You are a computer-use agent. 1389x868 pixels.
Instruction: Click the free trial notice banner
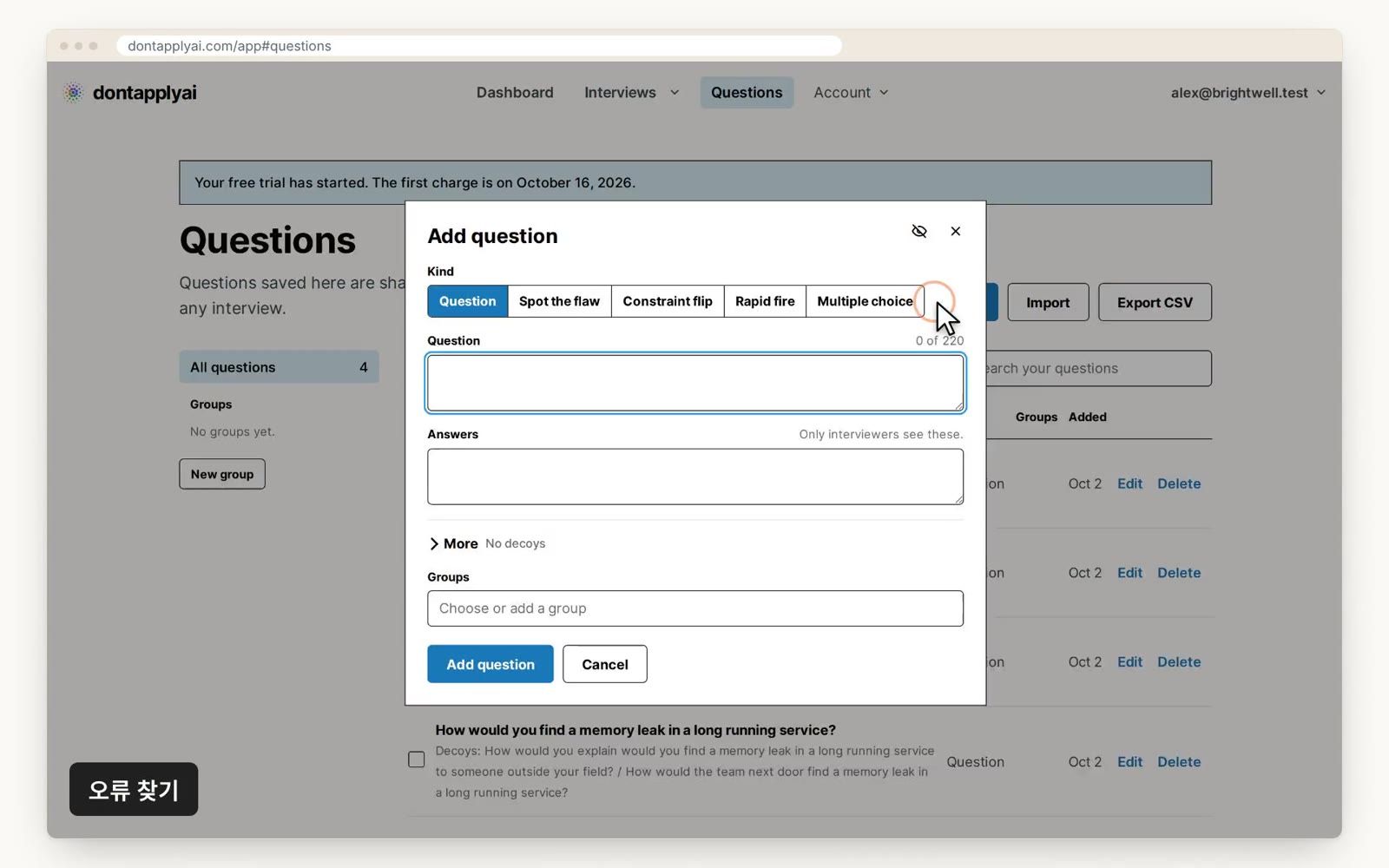[x=695, y=182]
